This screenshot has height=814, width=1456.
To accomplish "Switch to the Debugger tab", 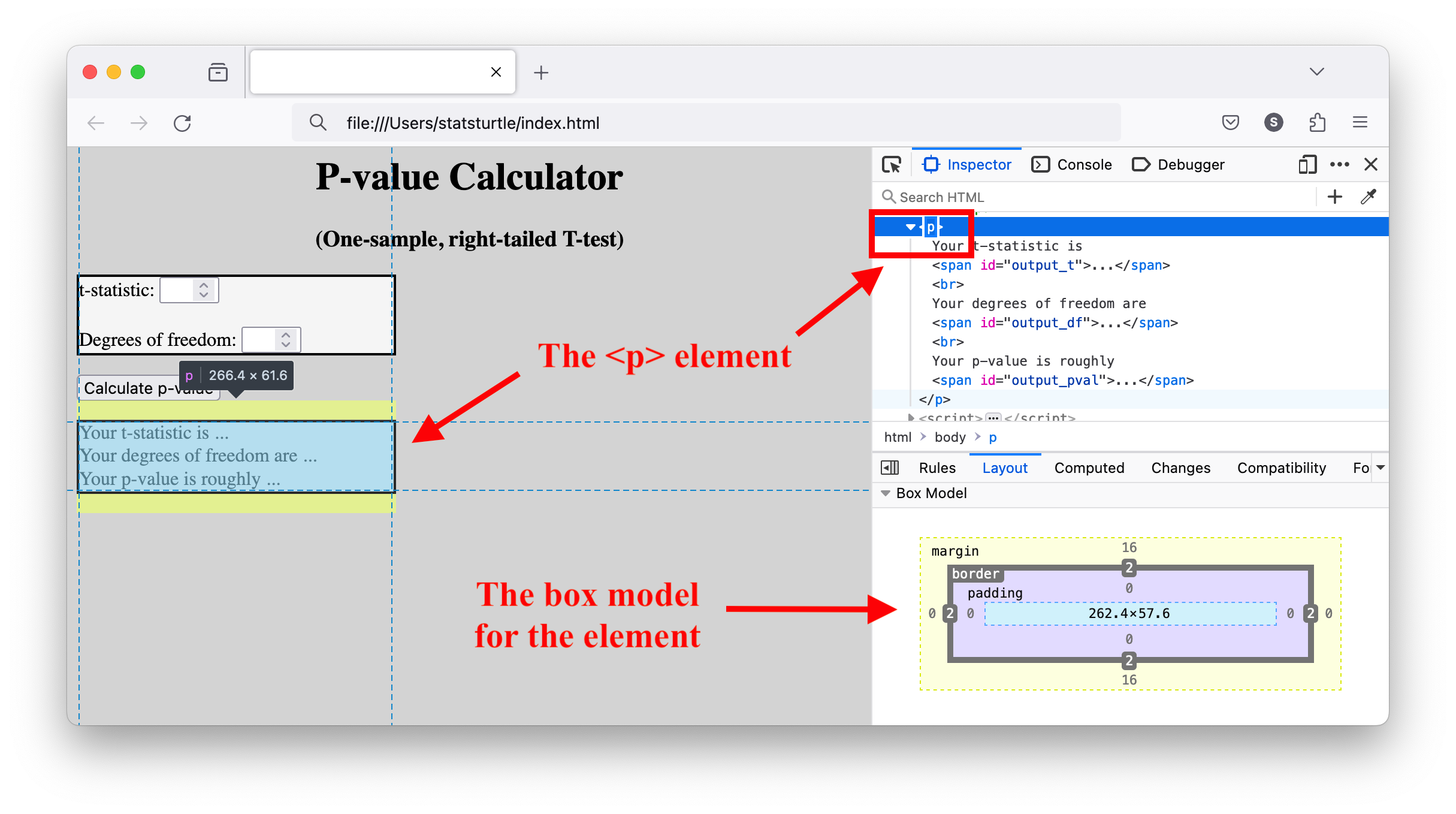I will click(1179, 164).
